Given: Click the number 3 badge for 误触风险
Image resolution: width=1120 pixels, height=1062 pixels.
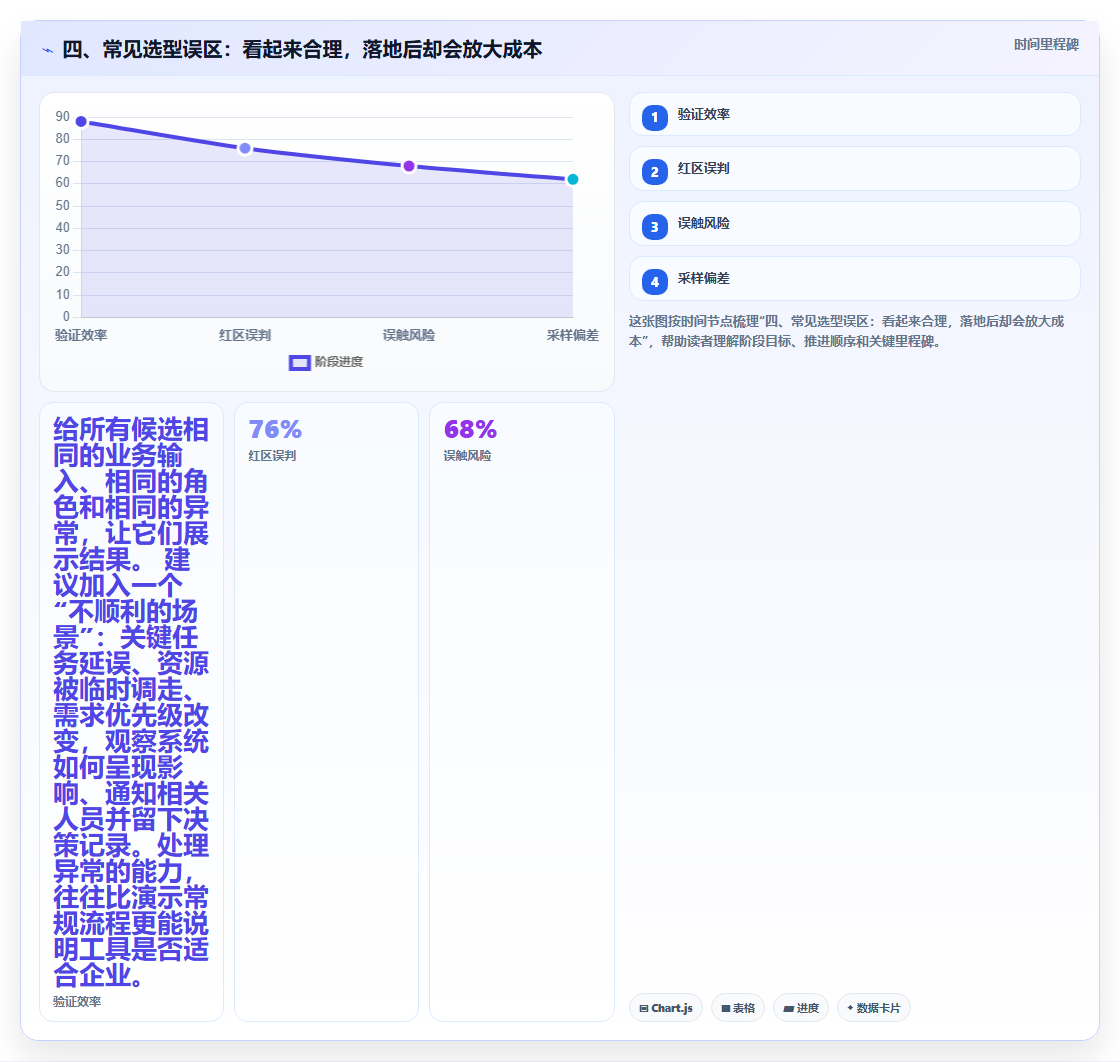Looking at the screenshot, I should pos(654,227).
